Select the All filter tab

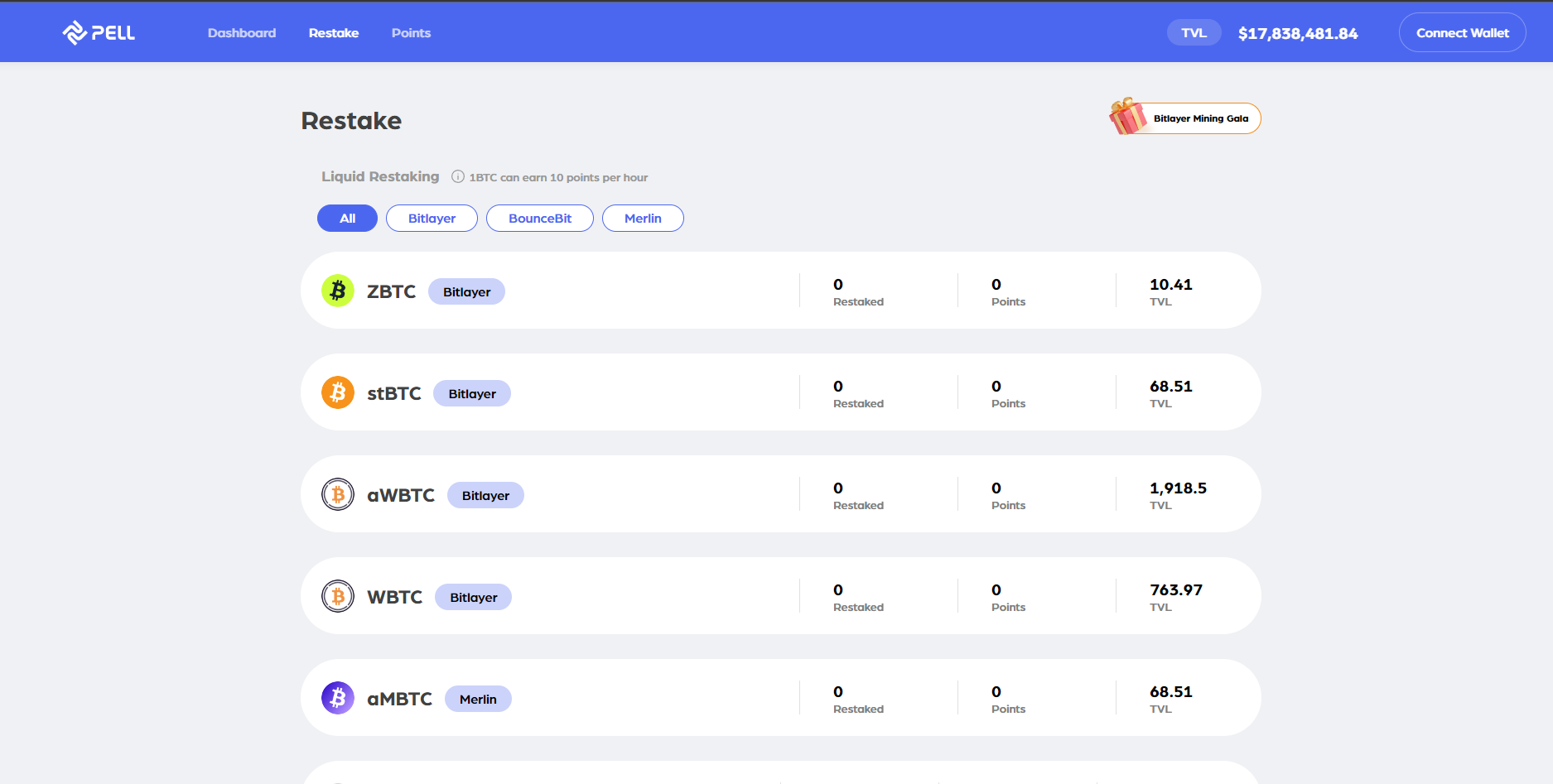pos(347,219)
